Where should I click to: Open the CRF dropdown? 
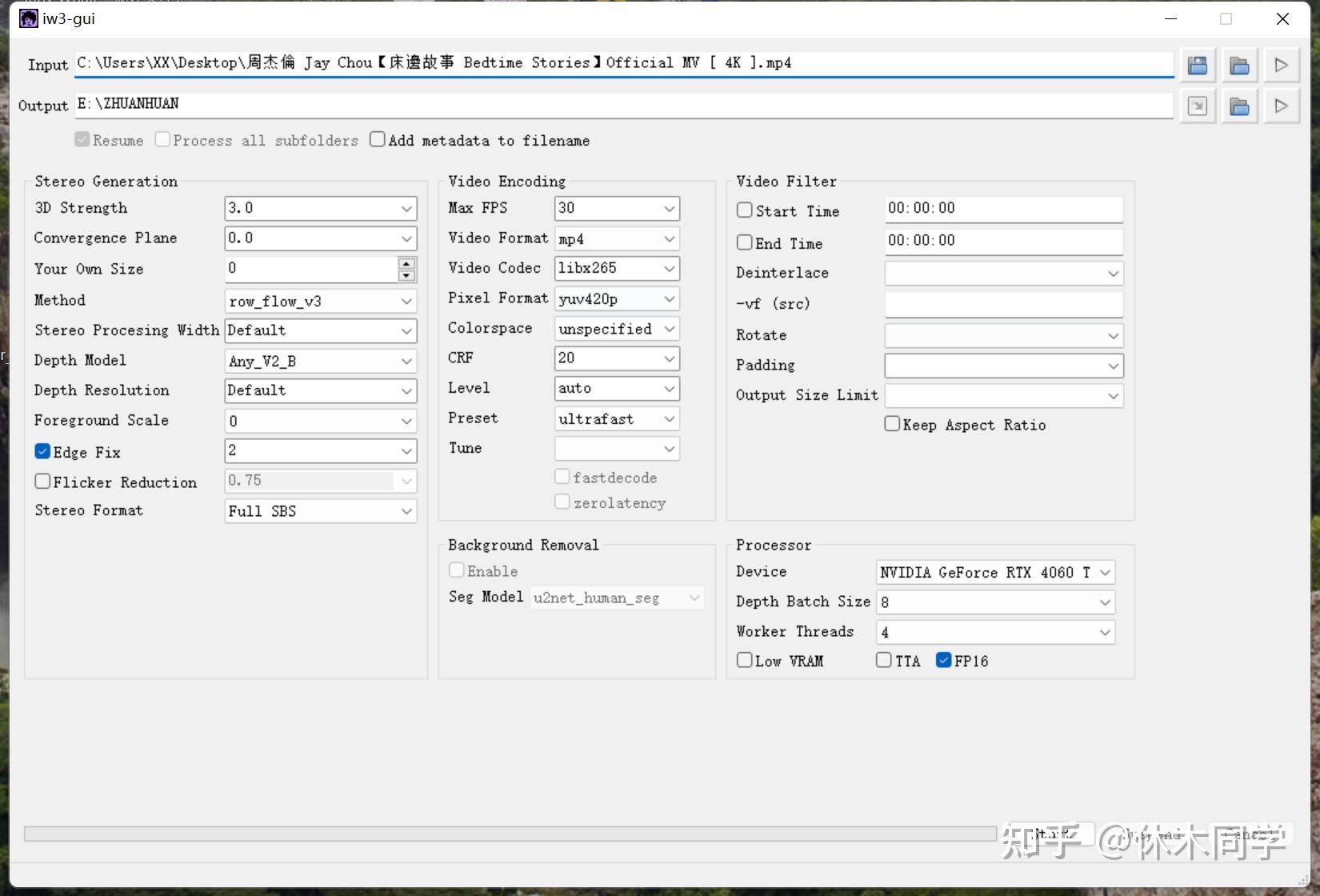click(617, 358)
